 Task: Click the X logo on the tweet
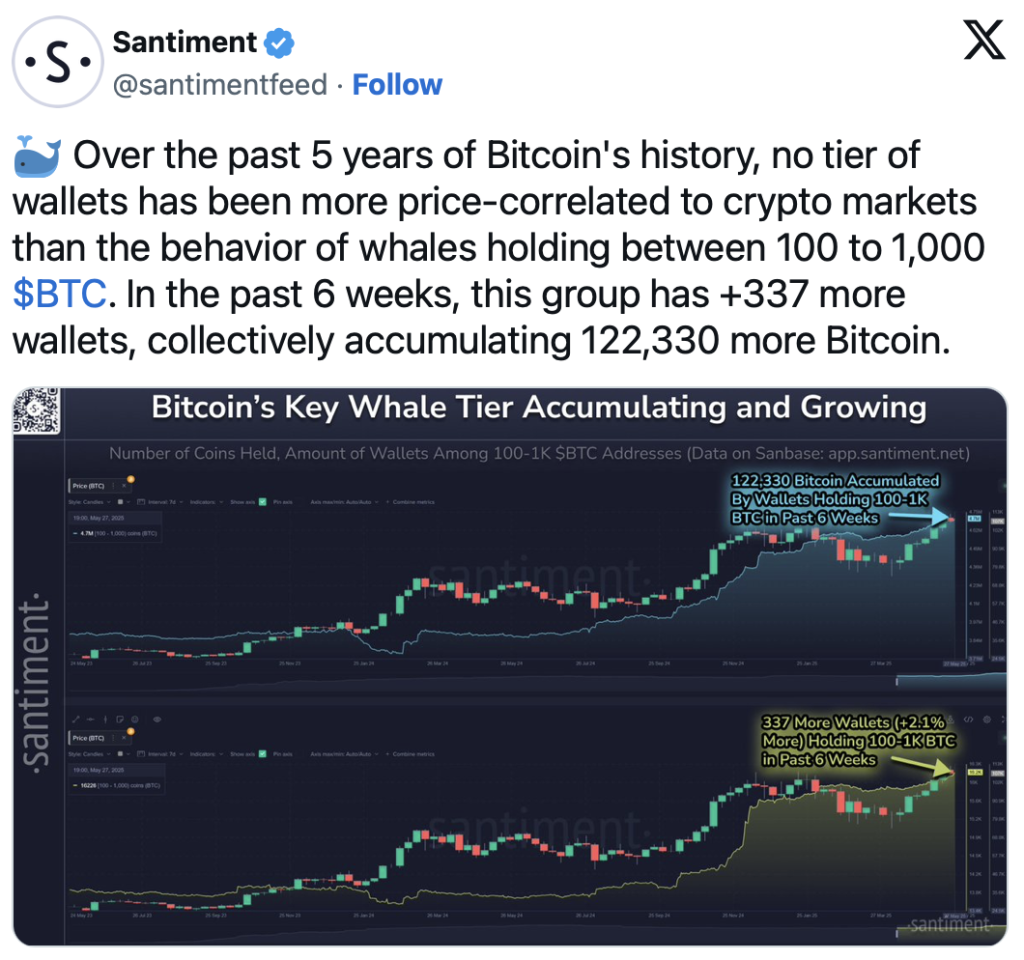tap(984, 40)
